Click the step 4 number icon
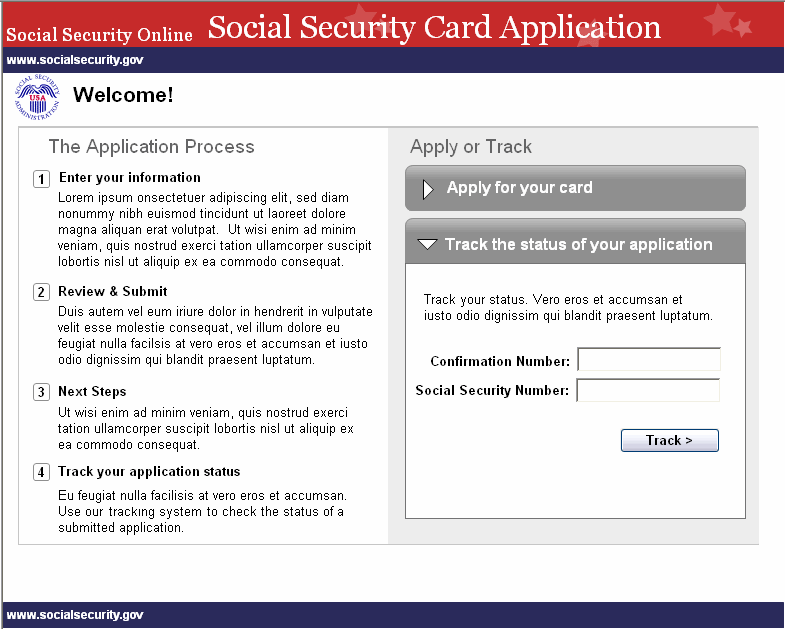Screen dimensions: 785x629 pos(41,472)
